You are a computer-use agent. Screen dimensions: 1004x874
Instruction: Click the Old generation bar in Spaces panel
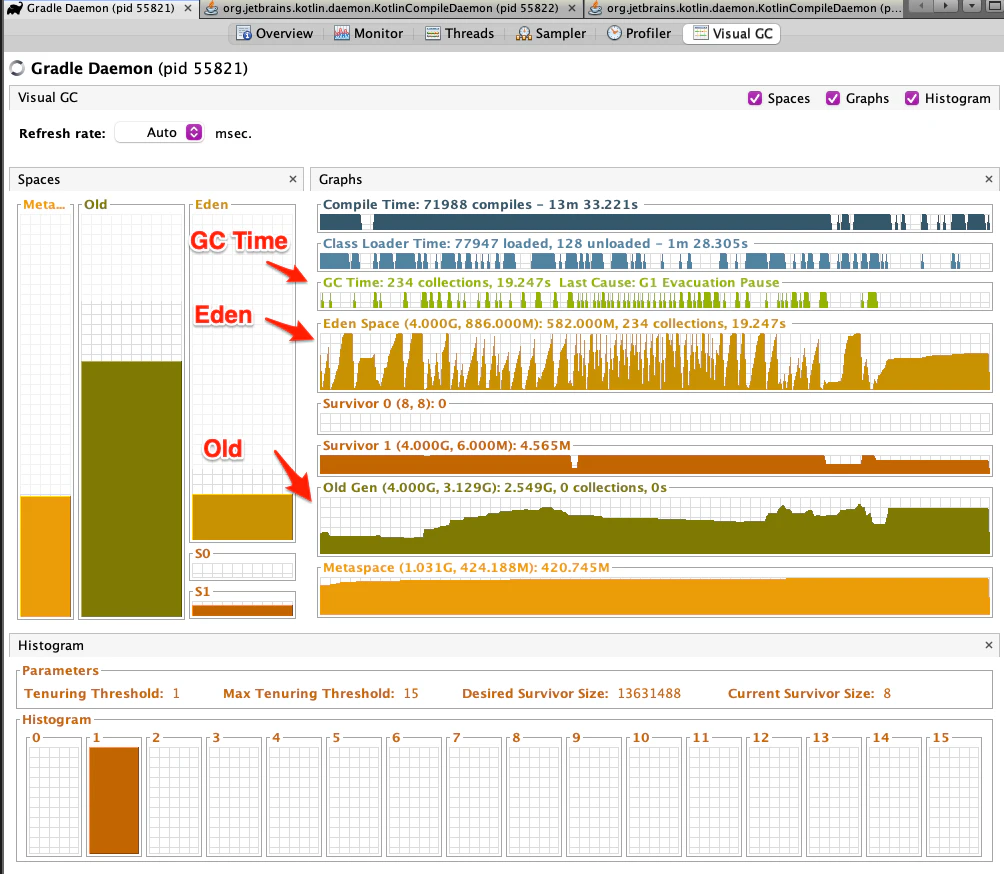[132, 489]
